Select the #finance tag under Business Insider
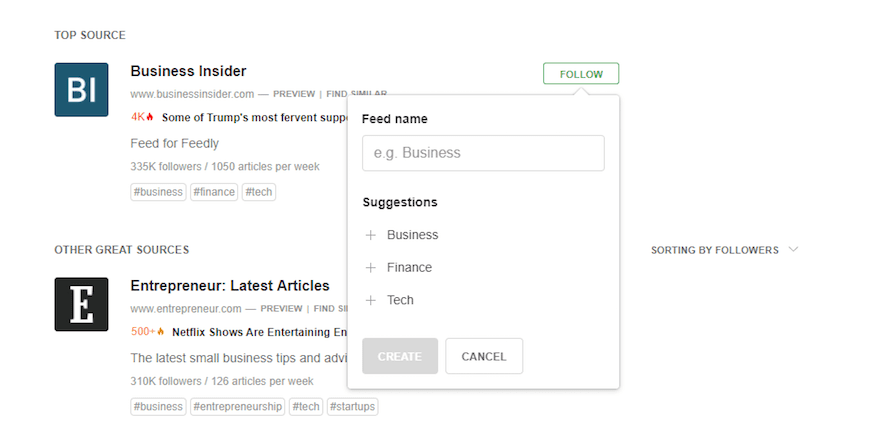Image resolution: width=879 pixels, height=432 pixels. 214,192
